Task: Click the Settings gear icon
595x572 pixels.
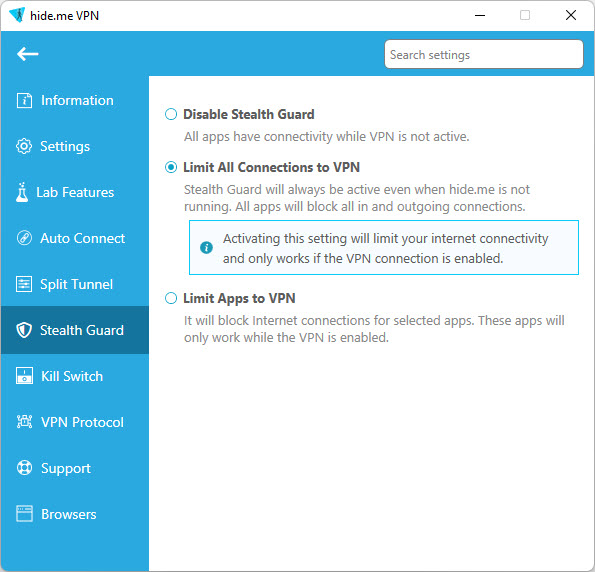Action: tap(24, 147)
